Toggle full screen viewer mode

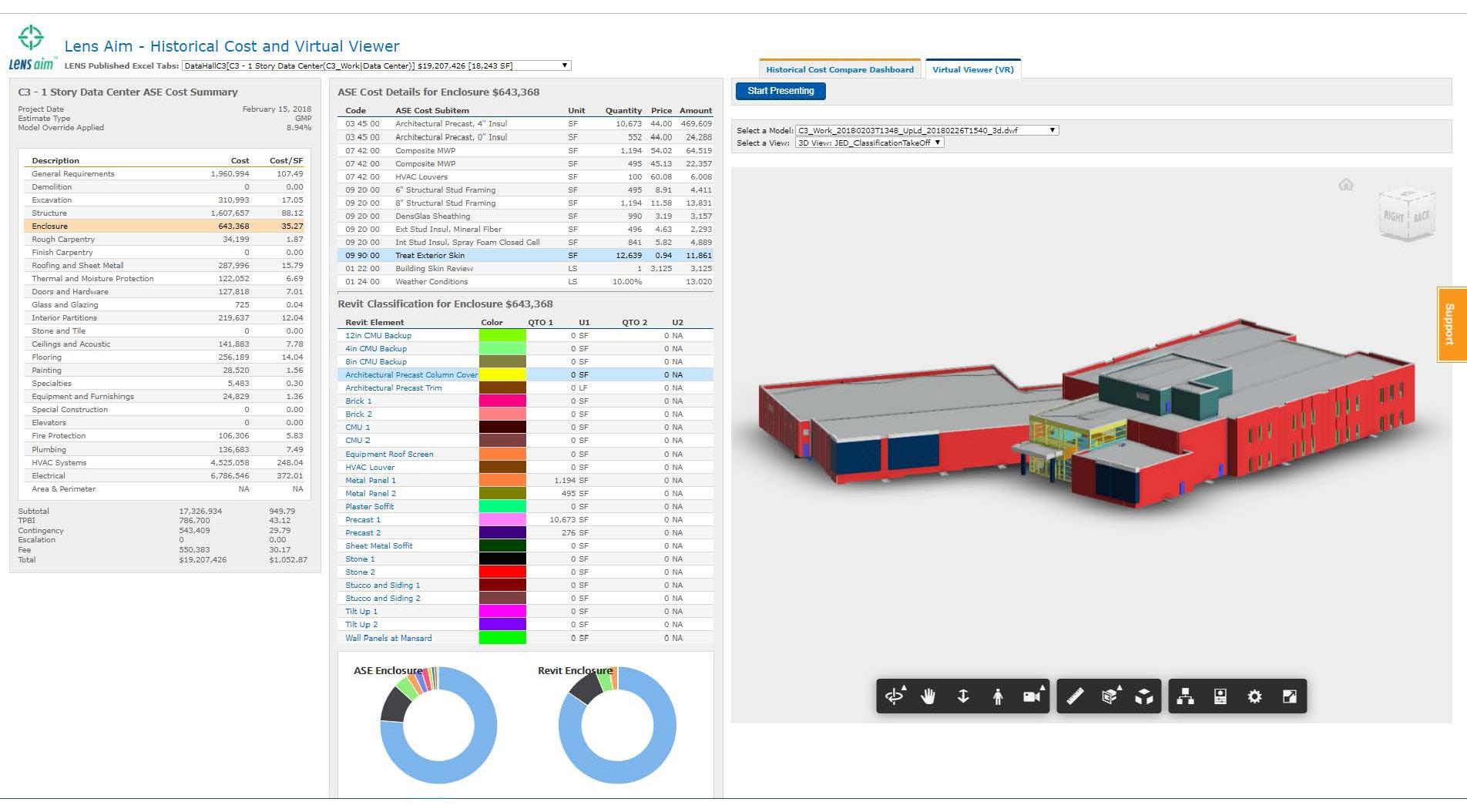(1290, 696)
